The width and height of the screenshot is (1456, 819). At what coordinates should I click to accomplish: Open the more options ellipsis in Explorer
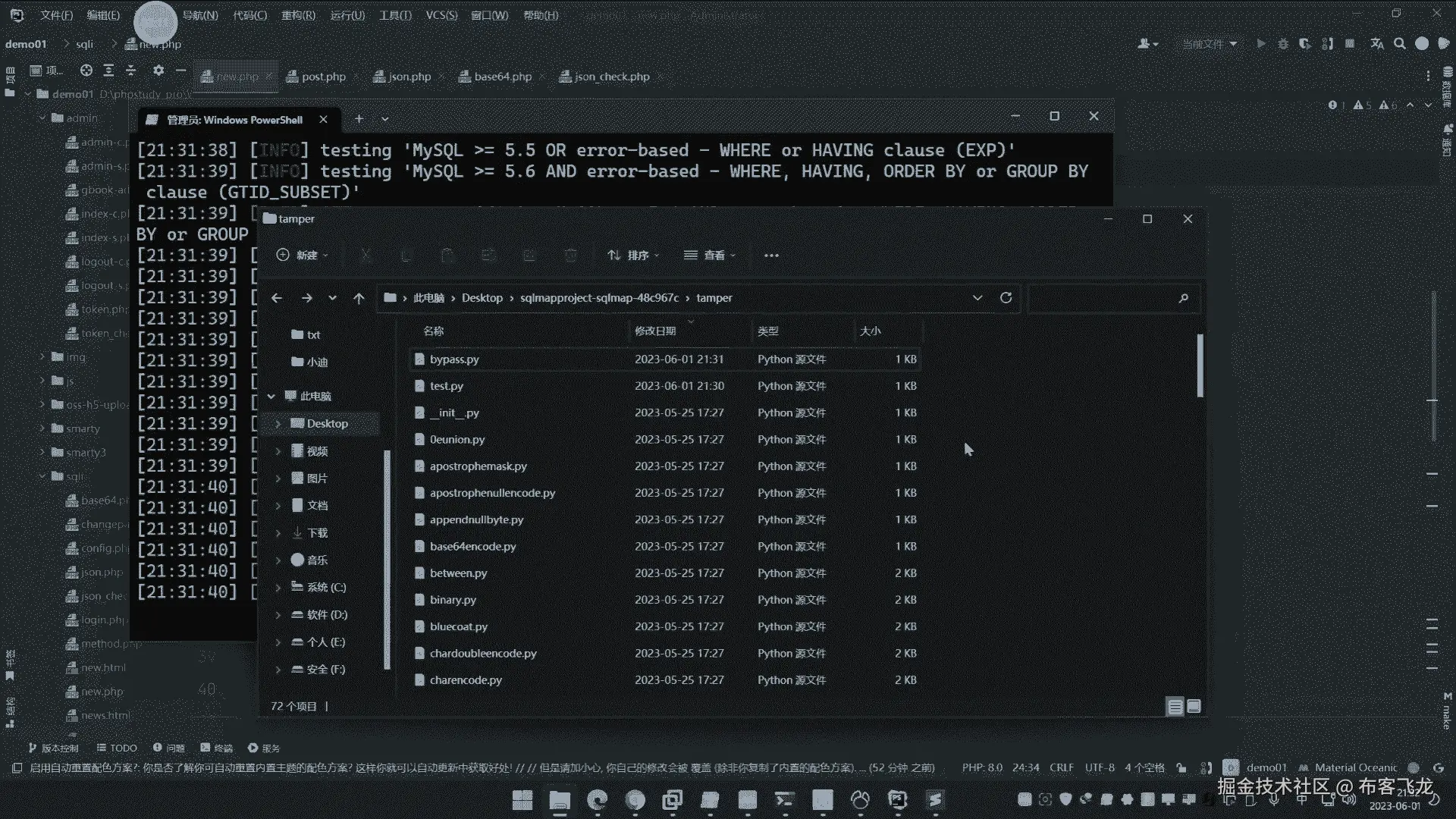click(x=771, y=256)
